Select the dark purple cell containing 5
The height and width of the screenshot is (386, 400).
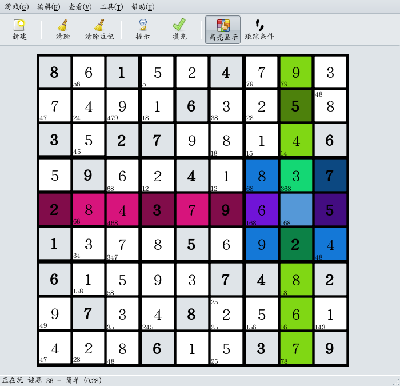click(330, 210)
